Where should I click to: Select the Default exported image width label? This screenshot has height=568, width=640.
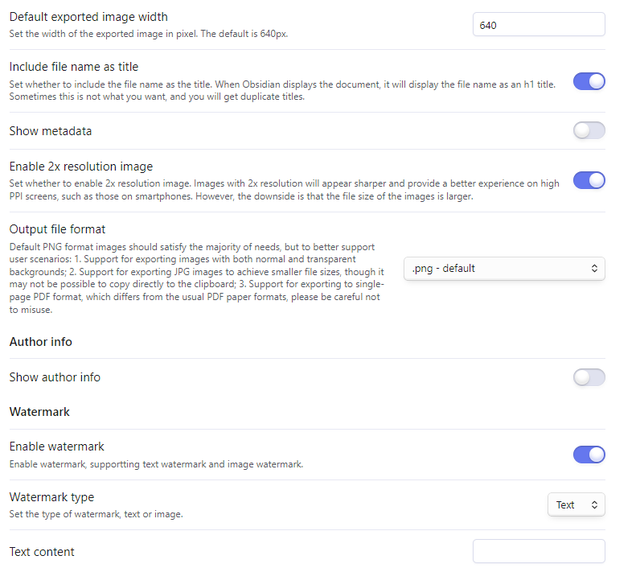89,17
